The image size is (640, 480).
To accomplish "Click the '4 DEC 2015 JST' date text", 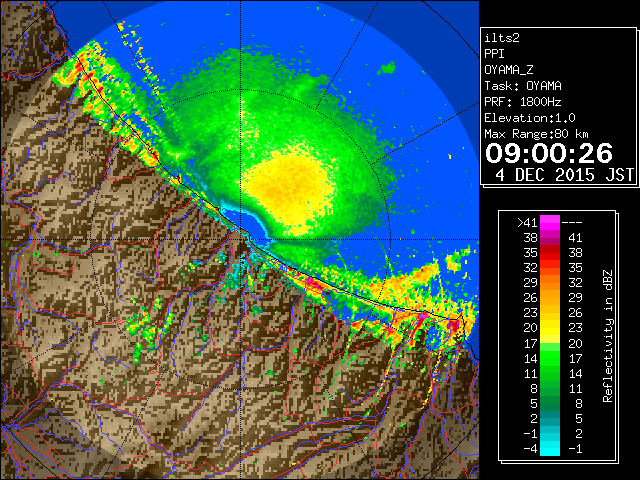I will (564, 175).
